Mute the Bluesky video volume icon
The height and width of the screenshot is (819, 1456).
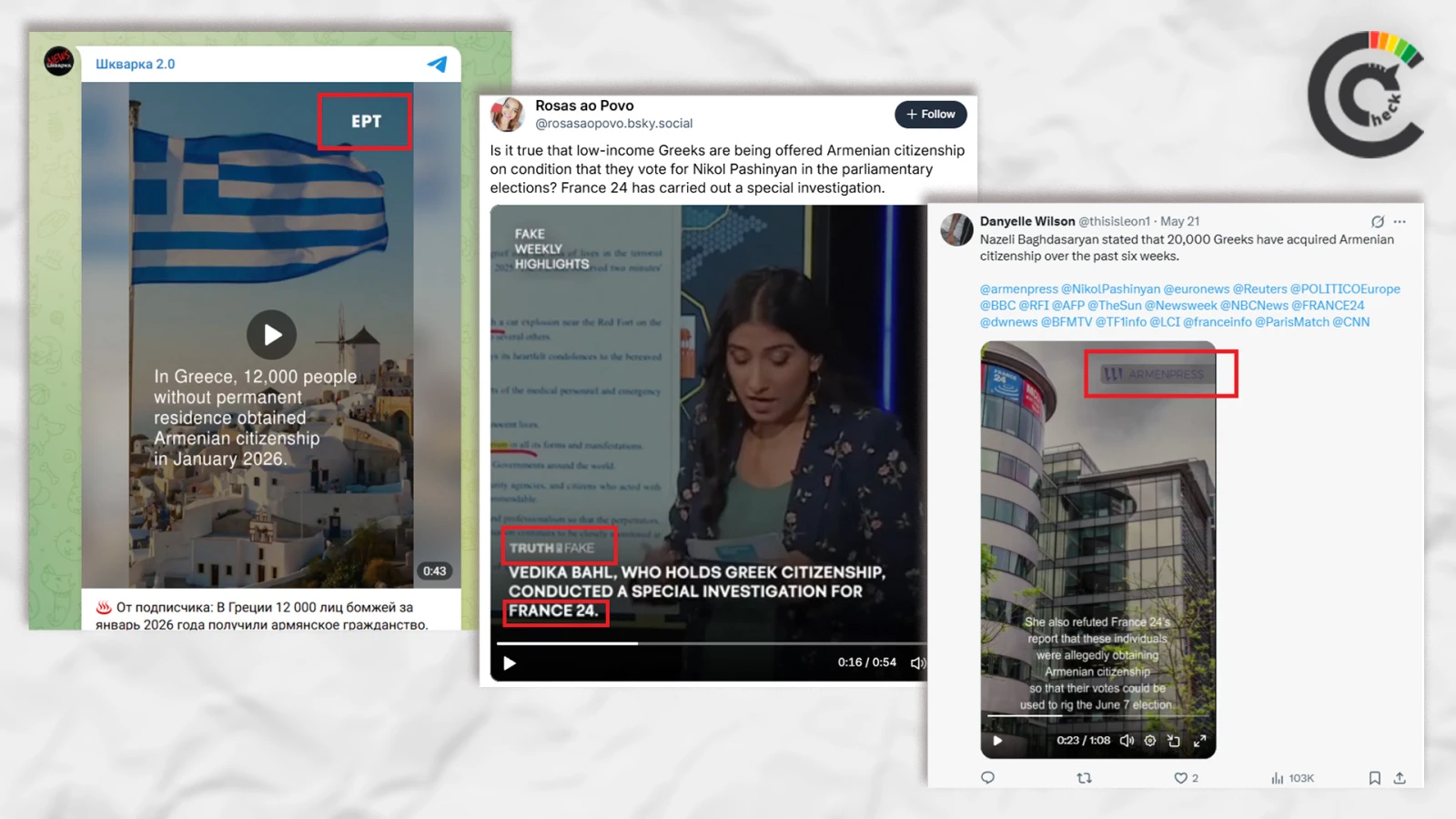point(917,662)
